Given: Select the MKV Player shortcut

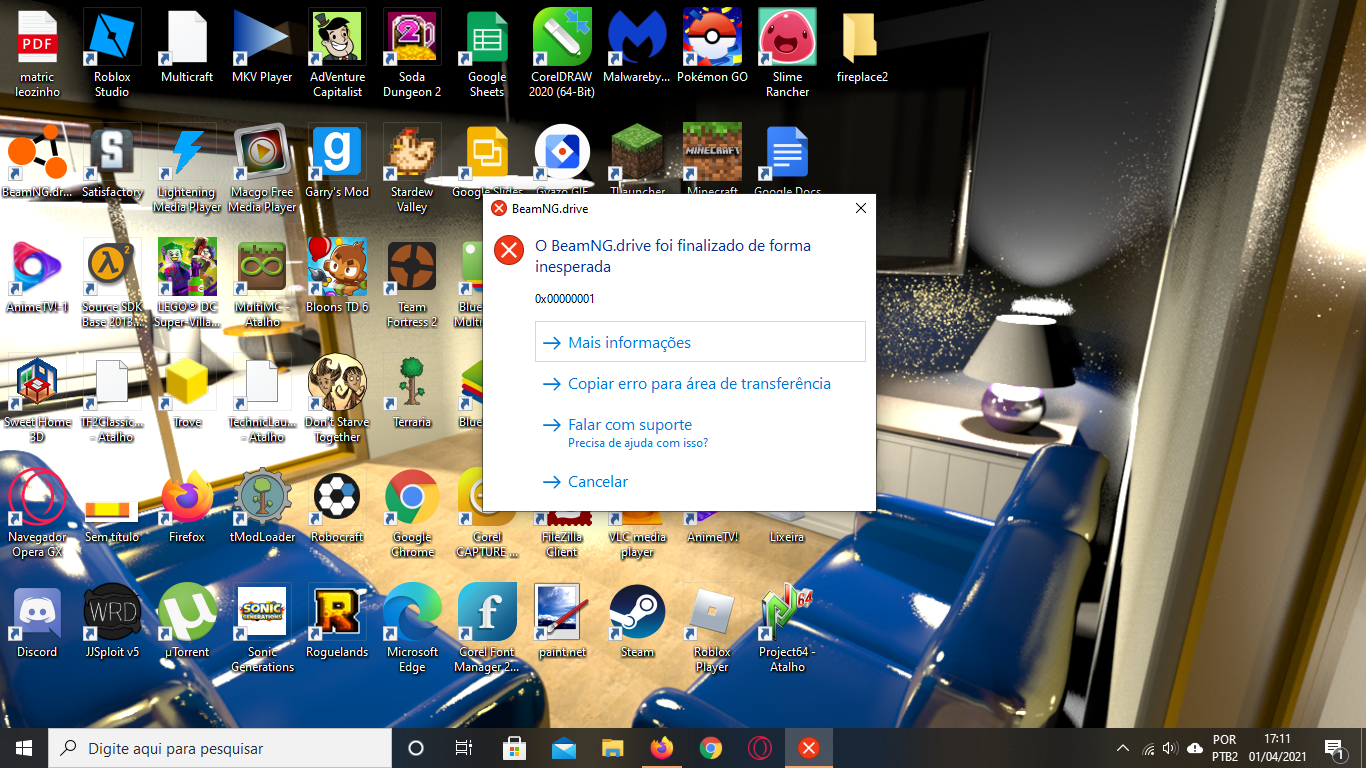Looking at the screenshot, I should click(x=262, y=48).
